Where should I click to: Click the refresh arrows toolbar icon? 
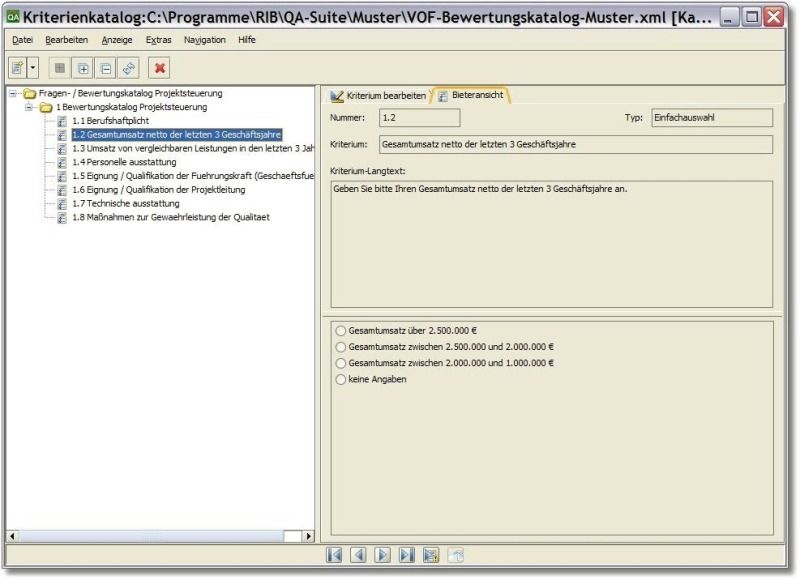click(x=129, y=68)
